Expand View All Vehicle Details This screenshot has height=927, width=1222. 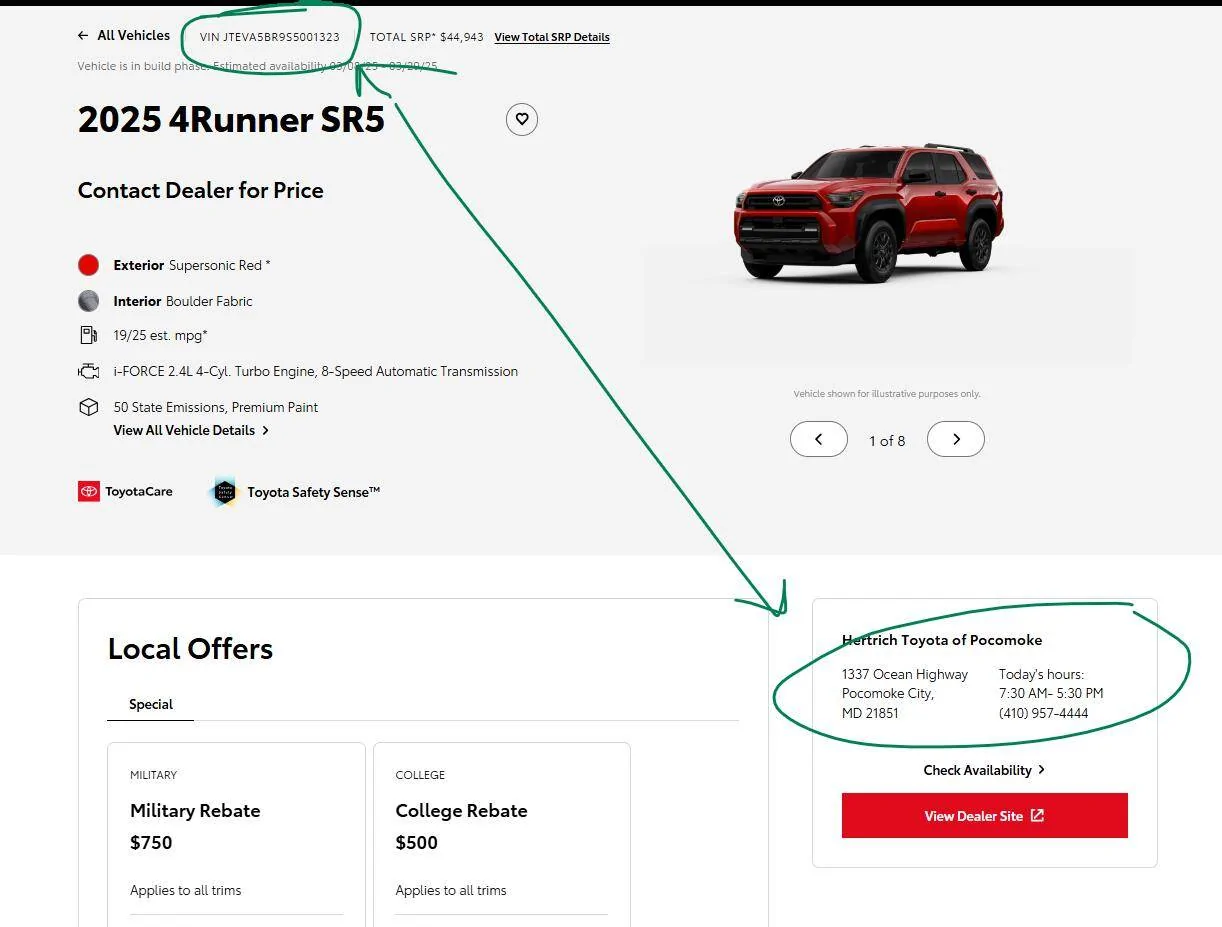coord(191,430)
